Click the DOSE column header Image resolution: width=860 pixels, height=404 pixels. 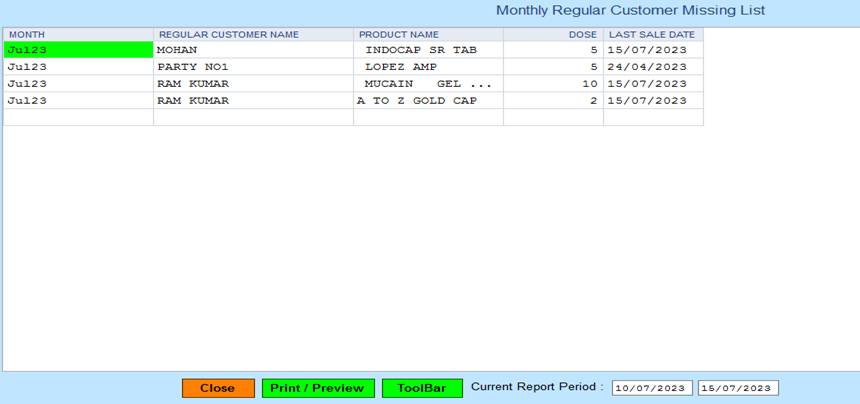[553, 34]
